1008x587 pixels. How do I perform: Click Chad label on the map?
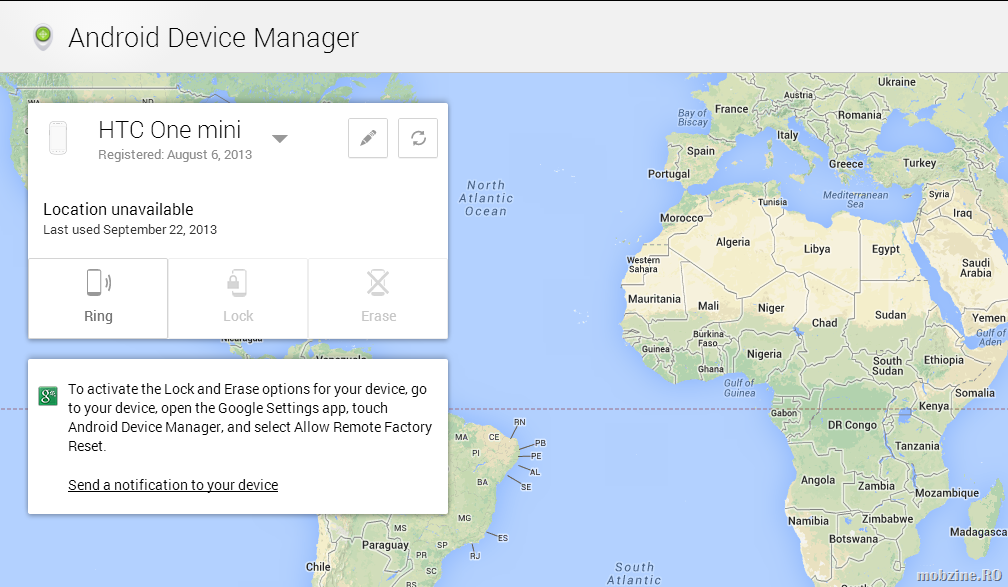point(824,323)
